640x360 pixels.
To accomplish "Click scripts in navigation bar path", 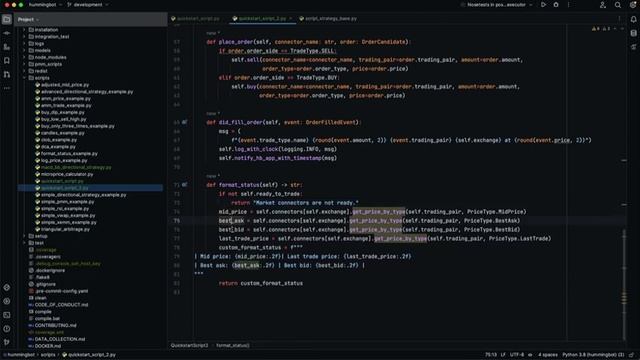I will click(x=48, y=355).
